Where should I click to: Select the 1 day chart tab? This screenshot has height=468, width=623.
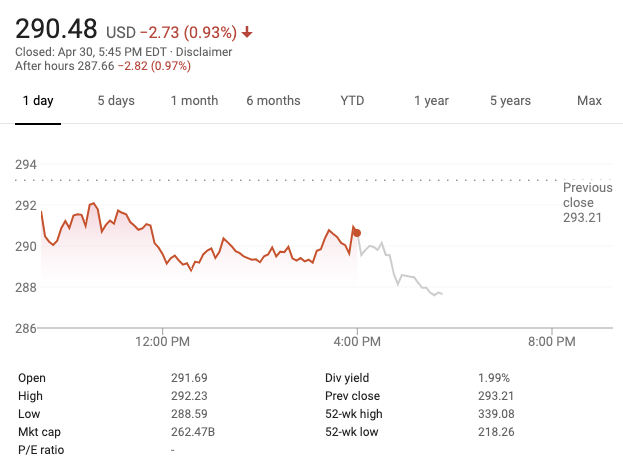(x=37, y=101)
